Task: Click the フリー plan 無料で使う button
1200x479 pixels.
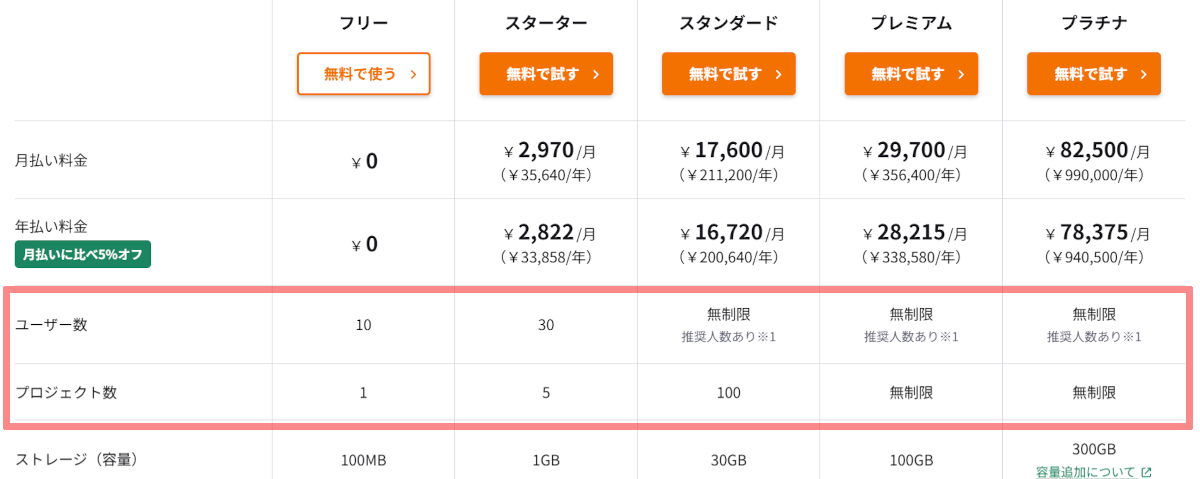Action: 363,74
